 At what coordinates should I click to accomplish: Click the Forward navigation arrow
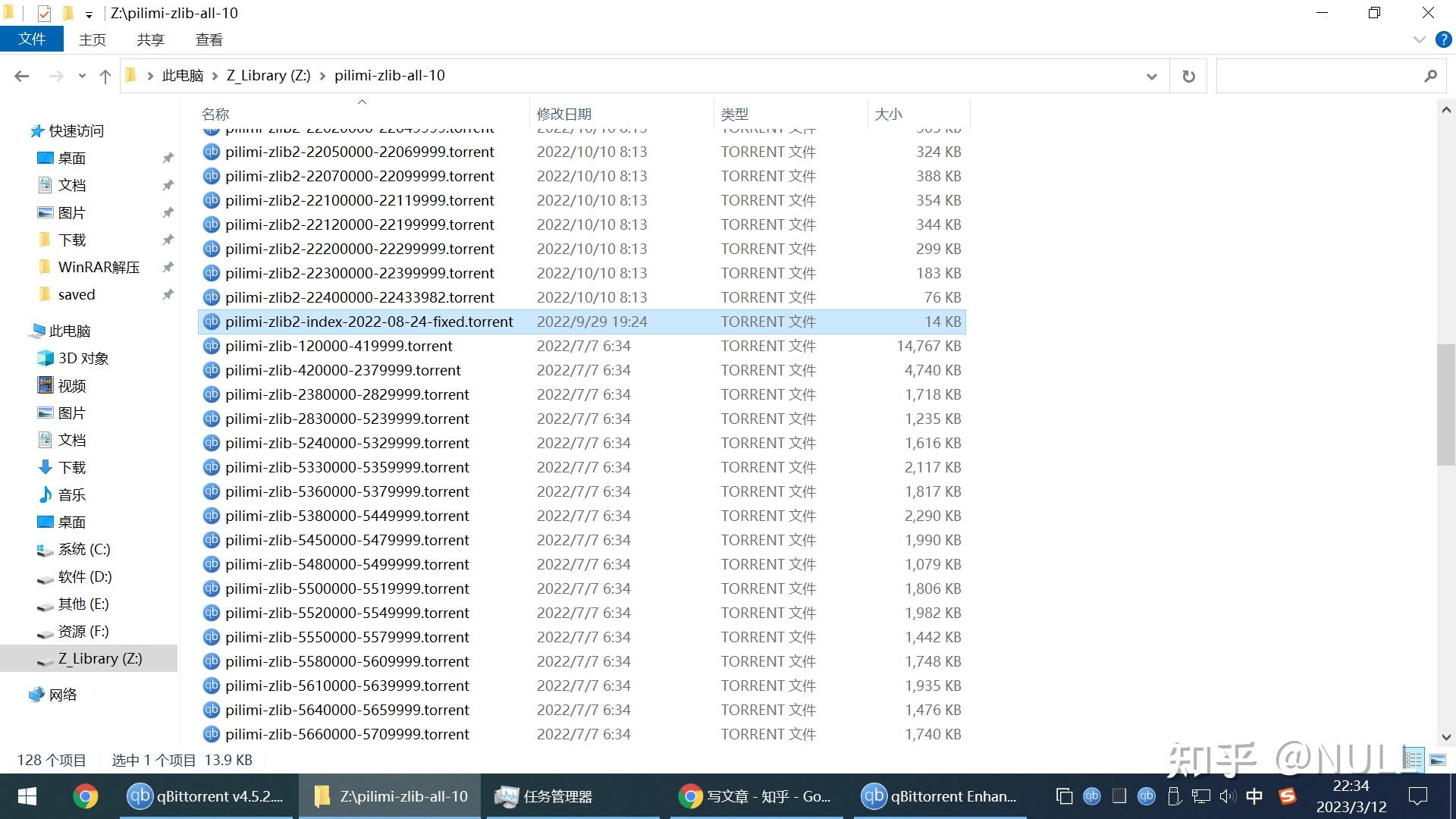coord(55,76)
